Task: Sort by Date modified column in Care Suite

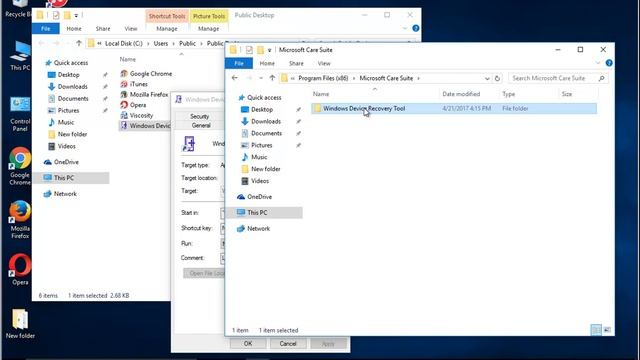Action: (x=461, y=94)
